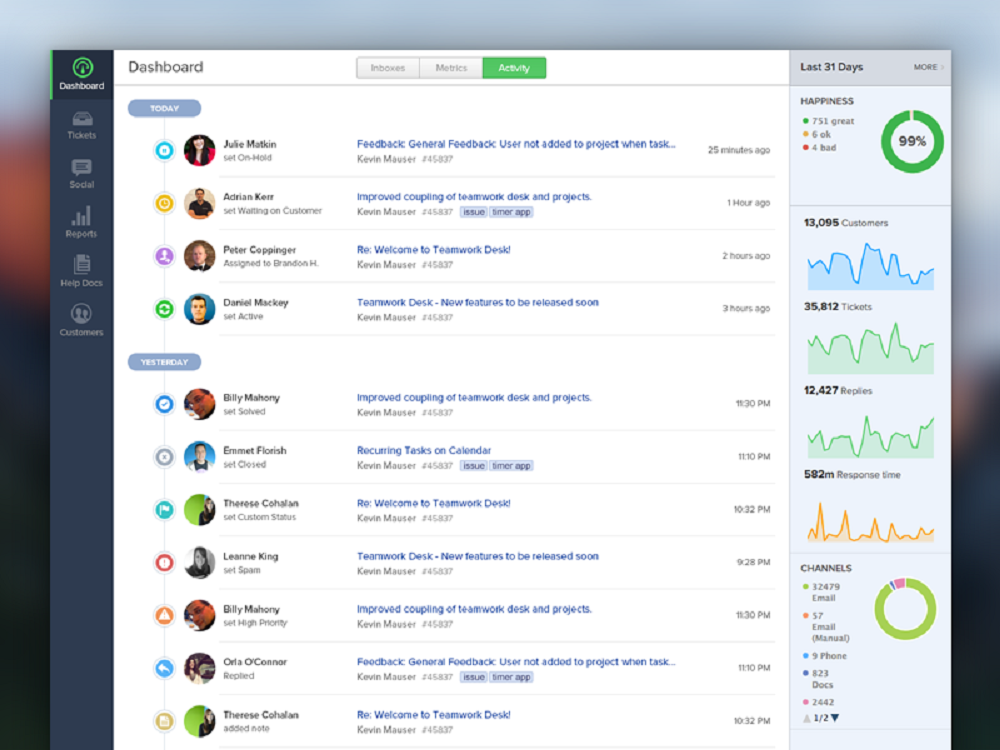Open the Tickets section in the sidebar

pos(81,125)
